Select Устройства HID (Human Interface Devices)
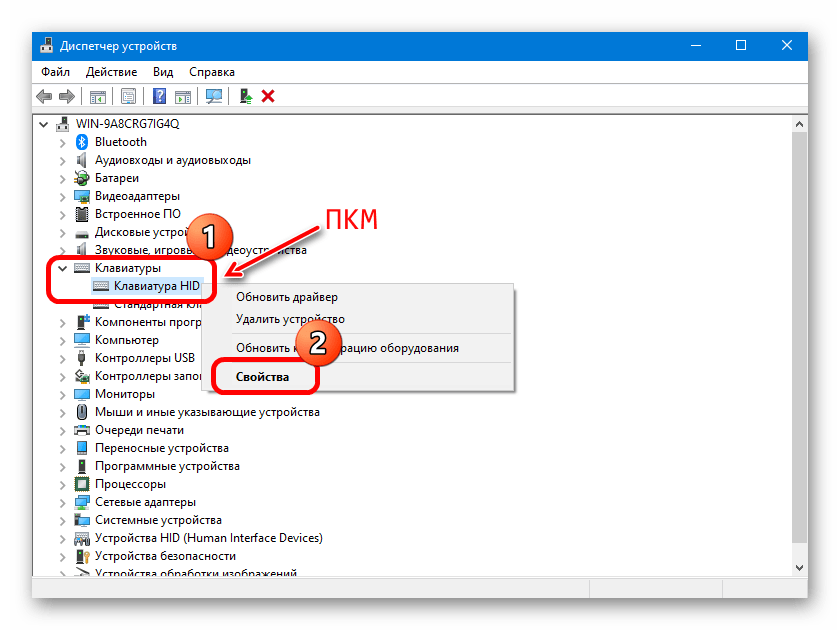This screenshot has height=630, width=840. click(208, 538)
